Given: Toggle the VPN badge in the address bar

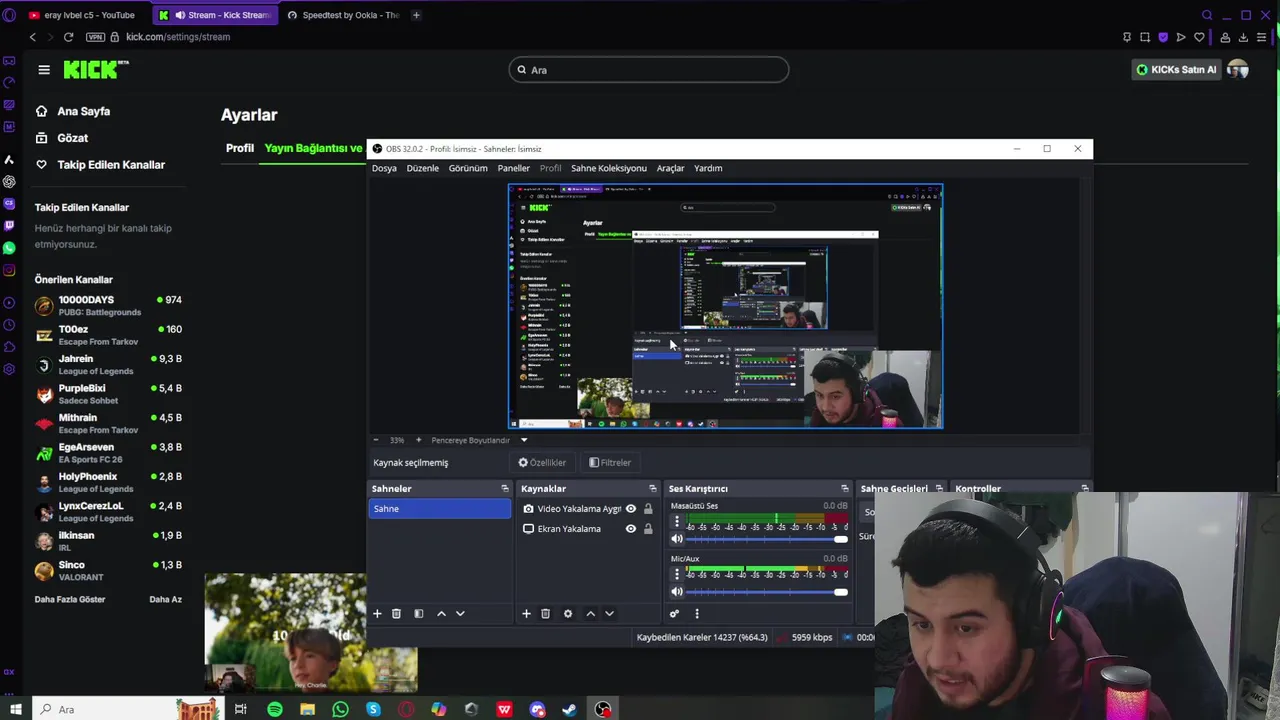Looking at the screenshot, I should [x=95, y=37].
